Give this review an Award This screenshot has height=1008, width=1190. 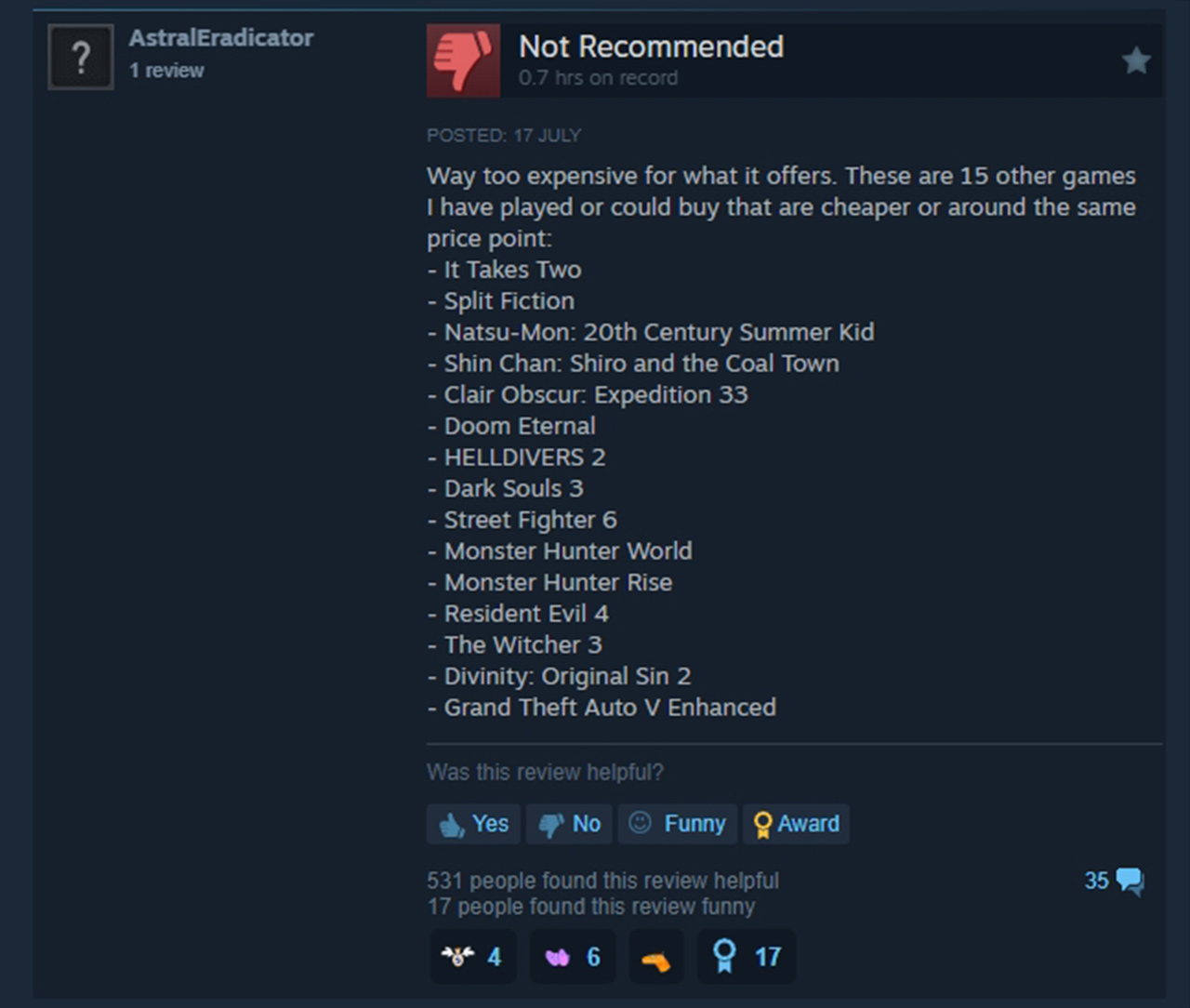796,824
